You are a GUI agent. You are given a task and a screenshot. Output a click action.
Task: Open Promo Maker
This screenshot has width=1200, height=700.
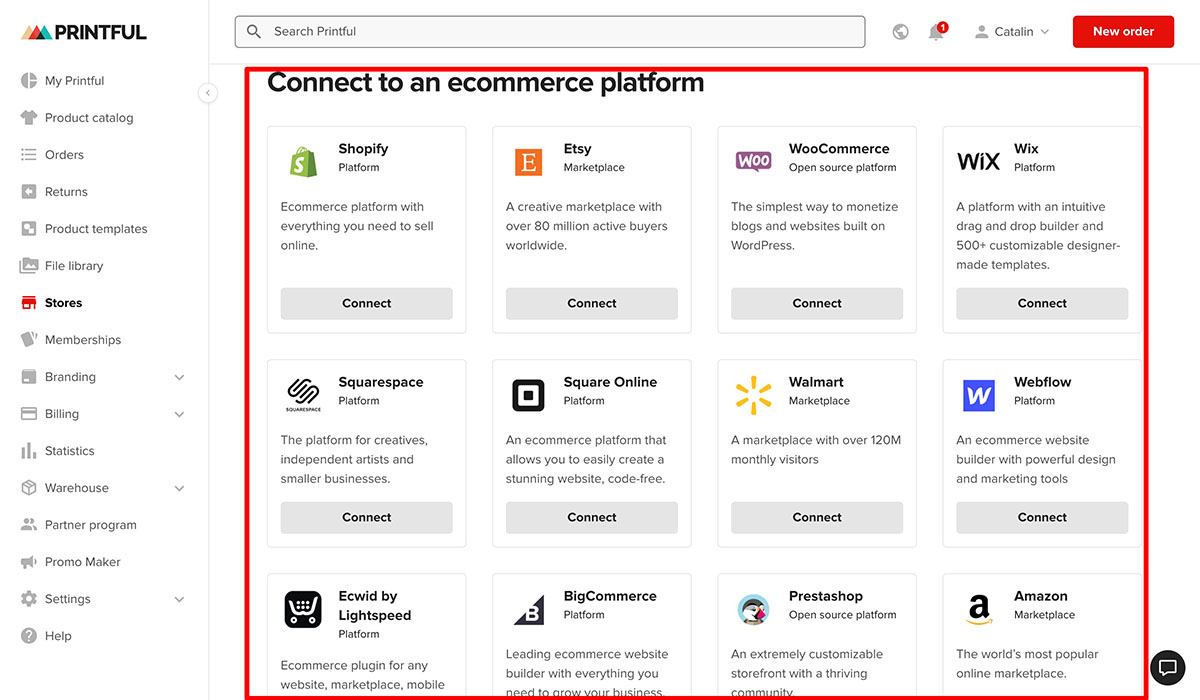coord(80,561)
